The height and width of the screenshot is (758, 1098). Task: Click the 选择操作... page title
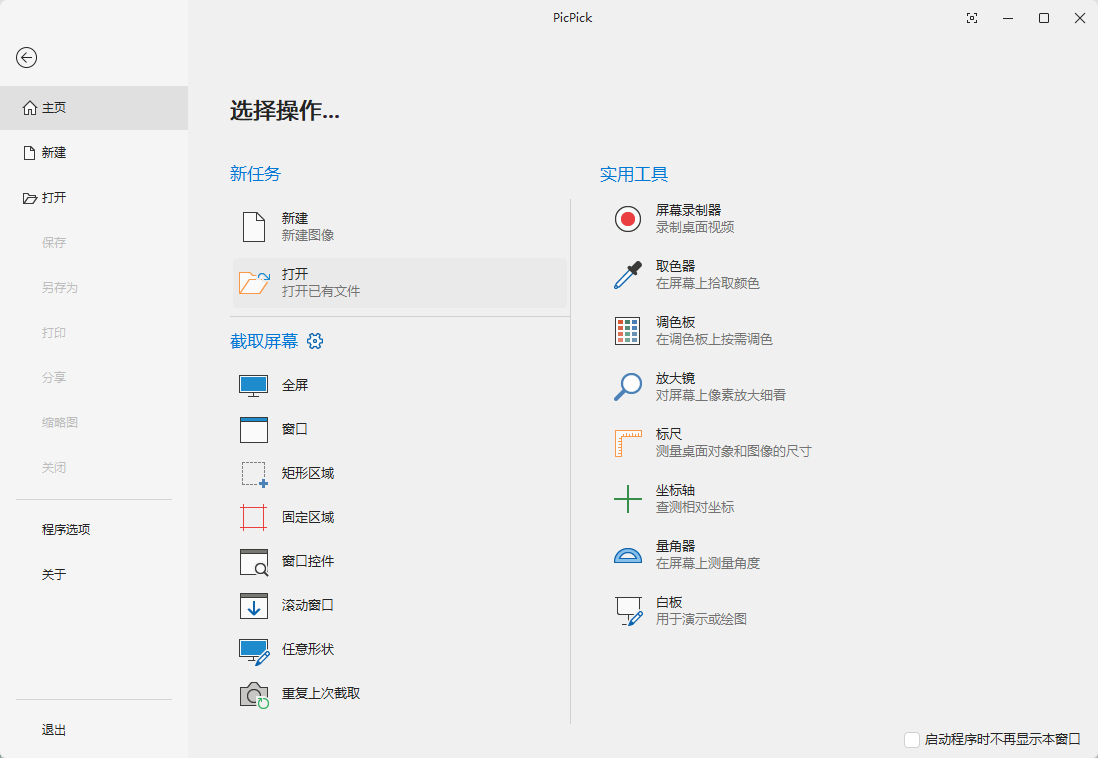pyautogui.click(x=285, y=111)
